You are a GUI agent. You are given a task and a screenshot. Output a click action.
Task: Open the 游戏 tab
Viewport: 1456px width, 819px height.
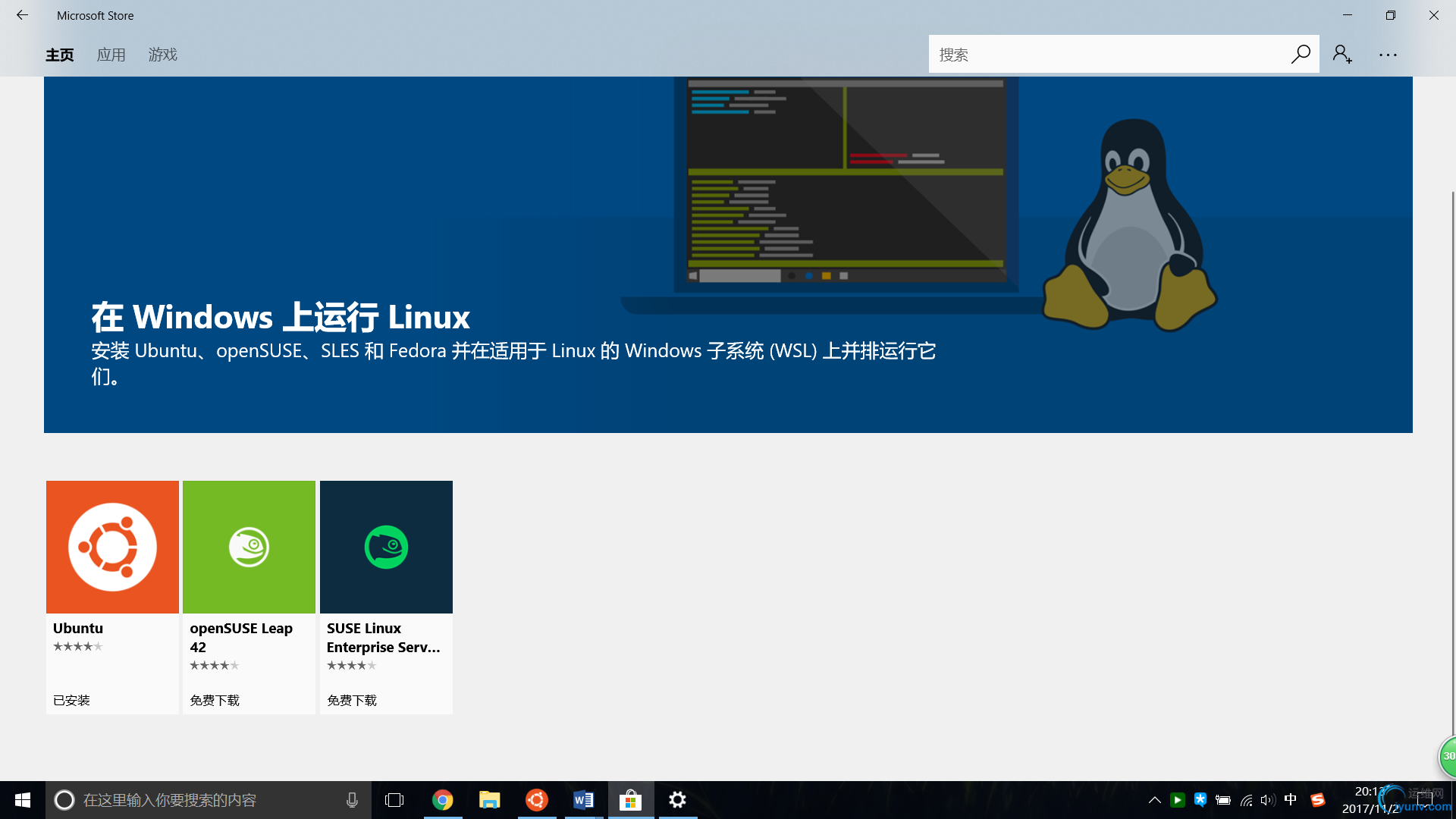point(163,55)
